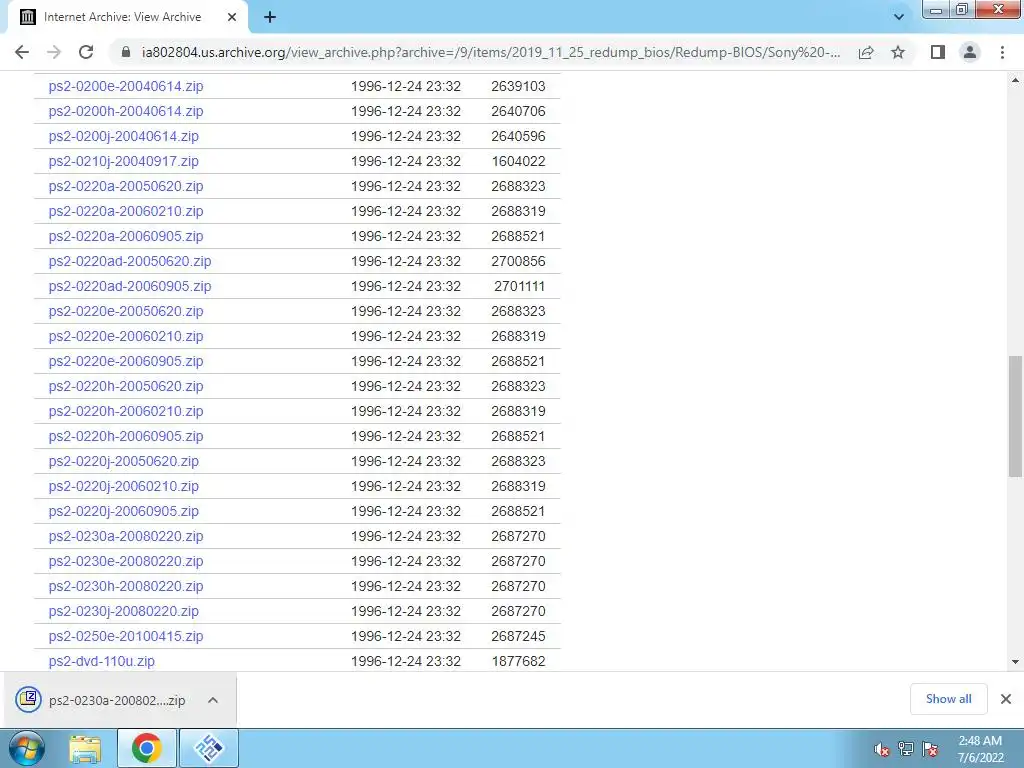Open ps2-0230h-20080220.zip link
1024x768 pixels.
125,586
